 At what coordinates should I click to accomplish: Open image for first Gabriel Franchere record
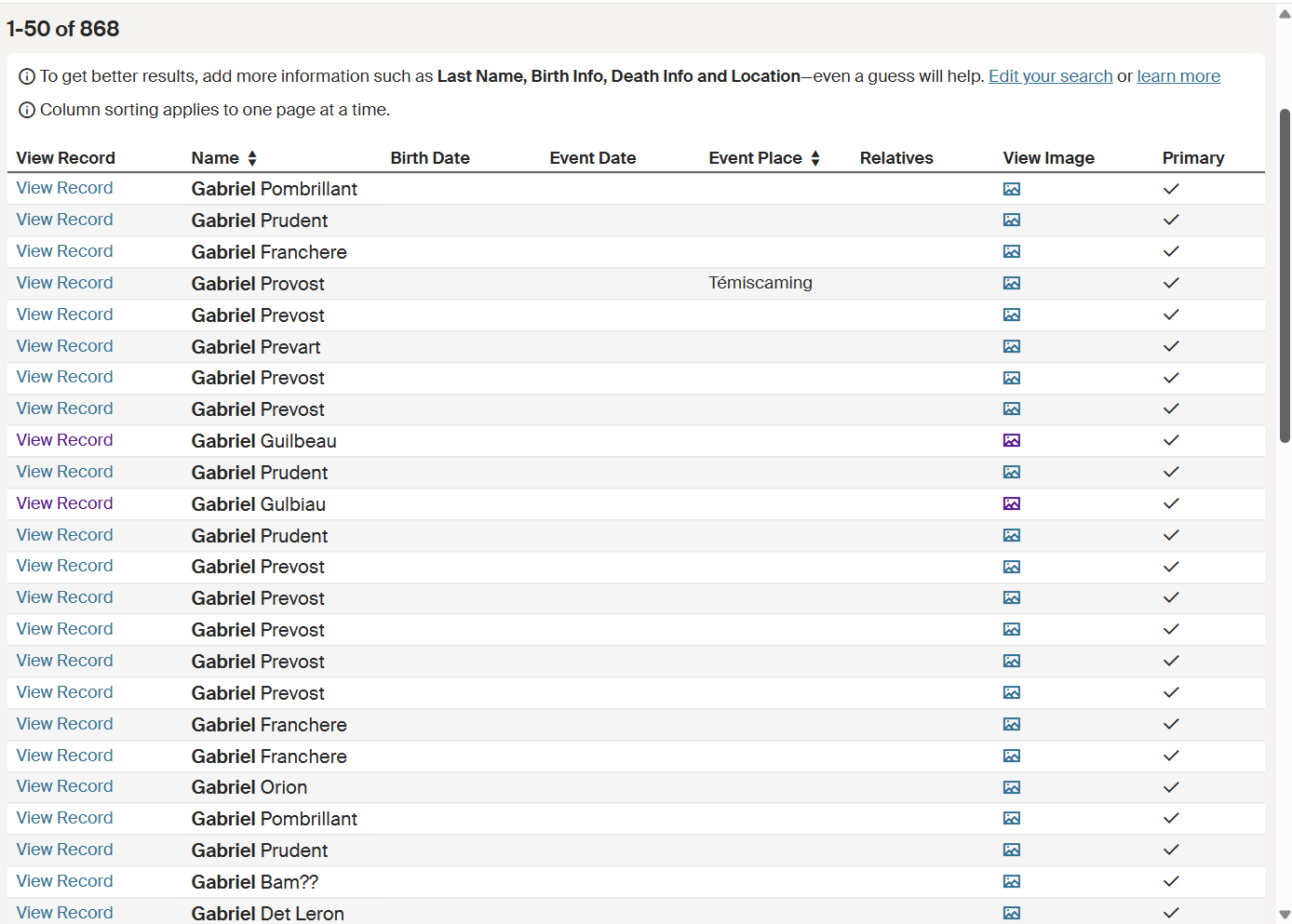[x=1012, y=251]
